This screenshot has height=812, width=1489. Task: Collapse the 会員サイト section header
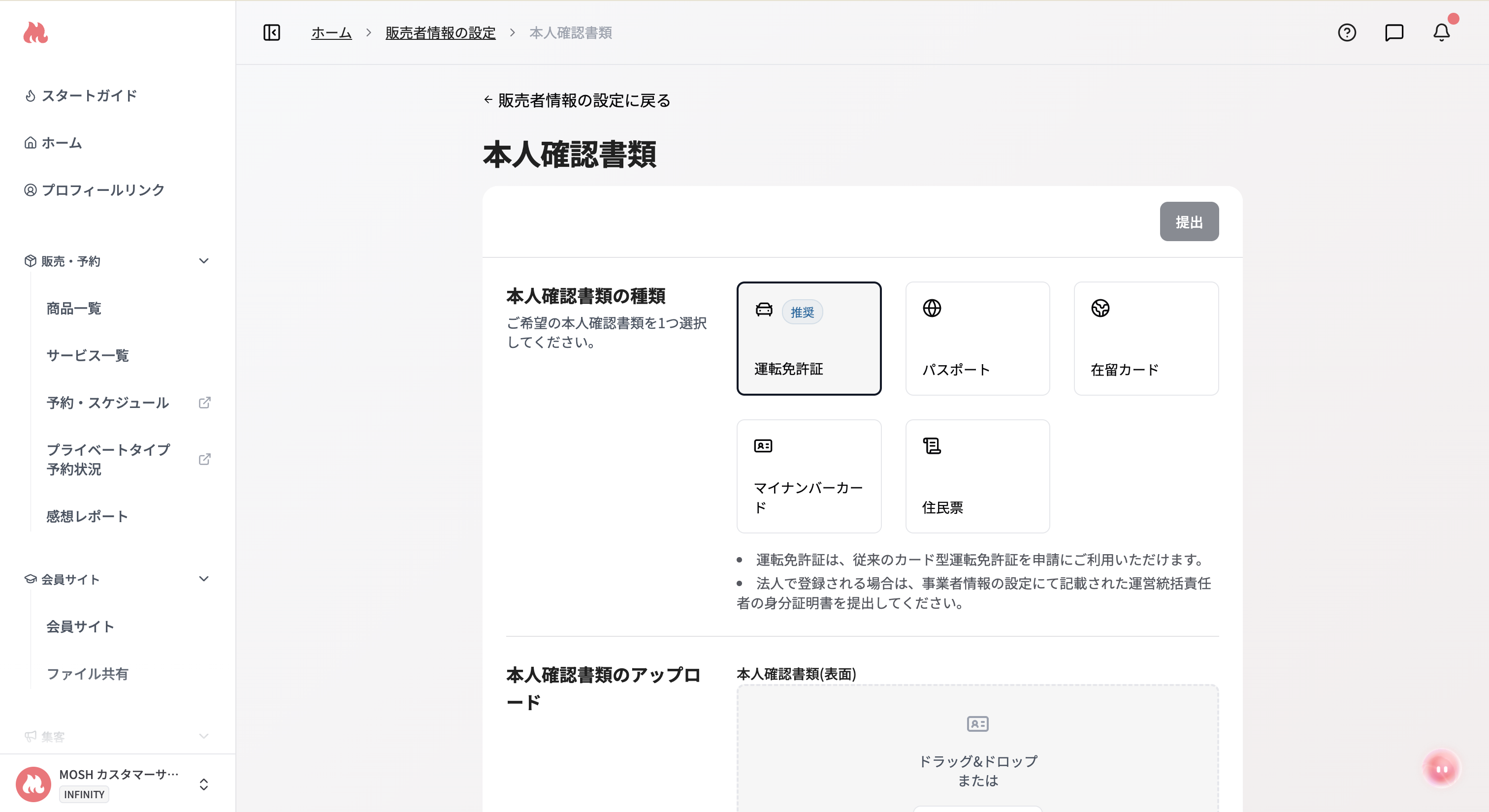click(203, 579)
